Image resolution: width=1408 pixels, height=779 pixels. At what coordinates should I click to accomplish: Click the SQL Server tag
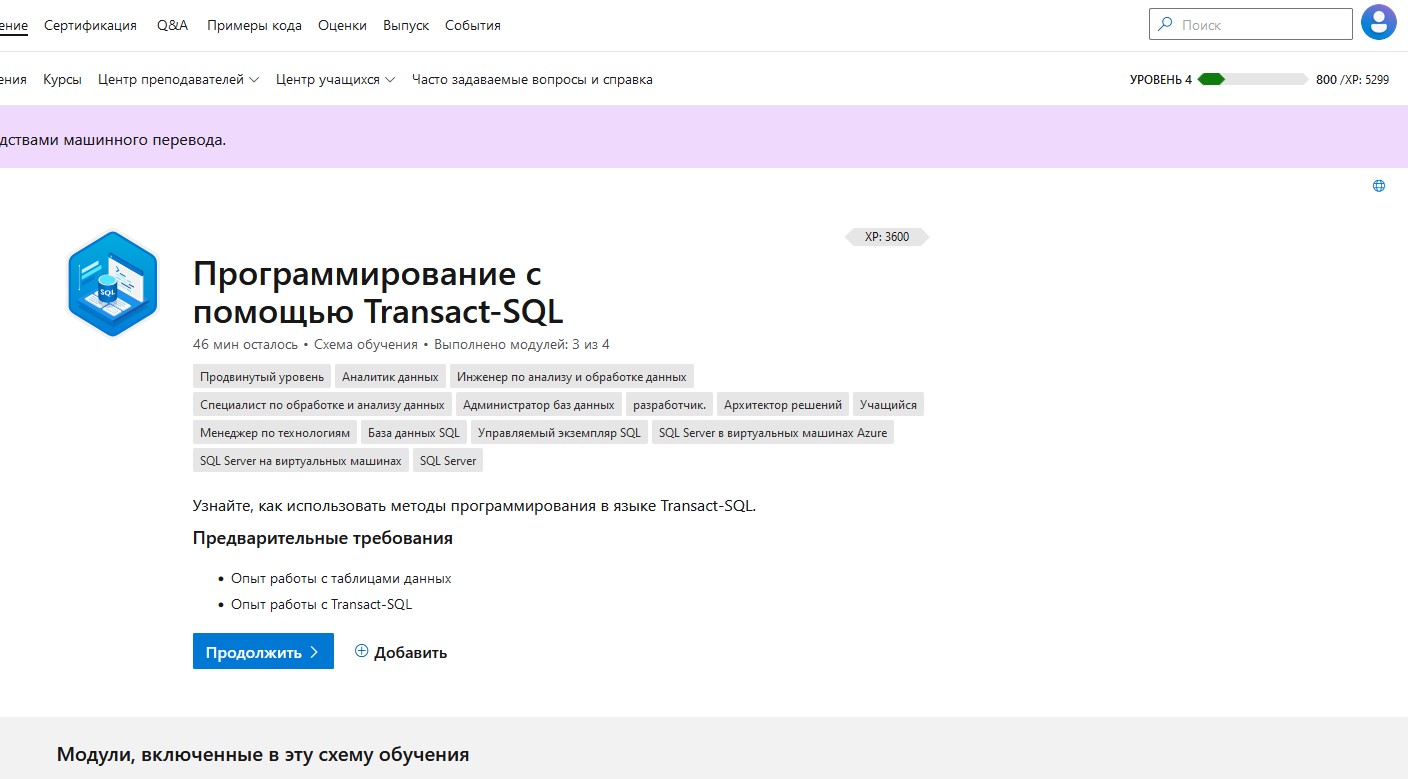(x=448, y=461)
